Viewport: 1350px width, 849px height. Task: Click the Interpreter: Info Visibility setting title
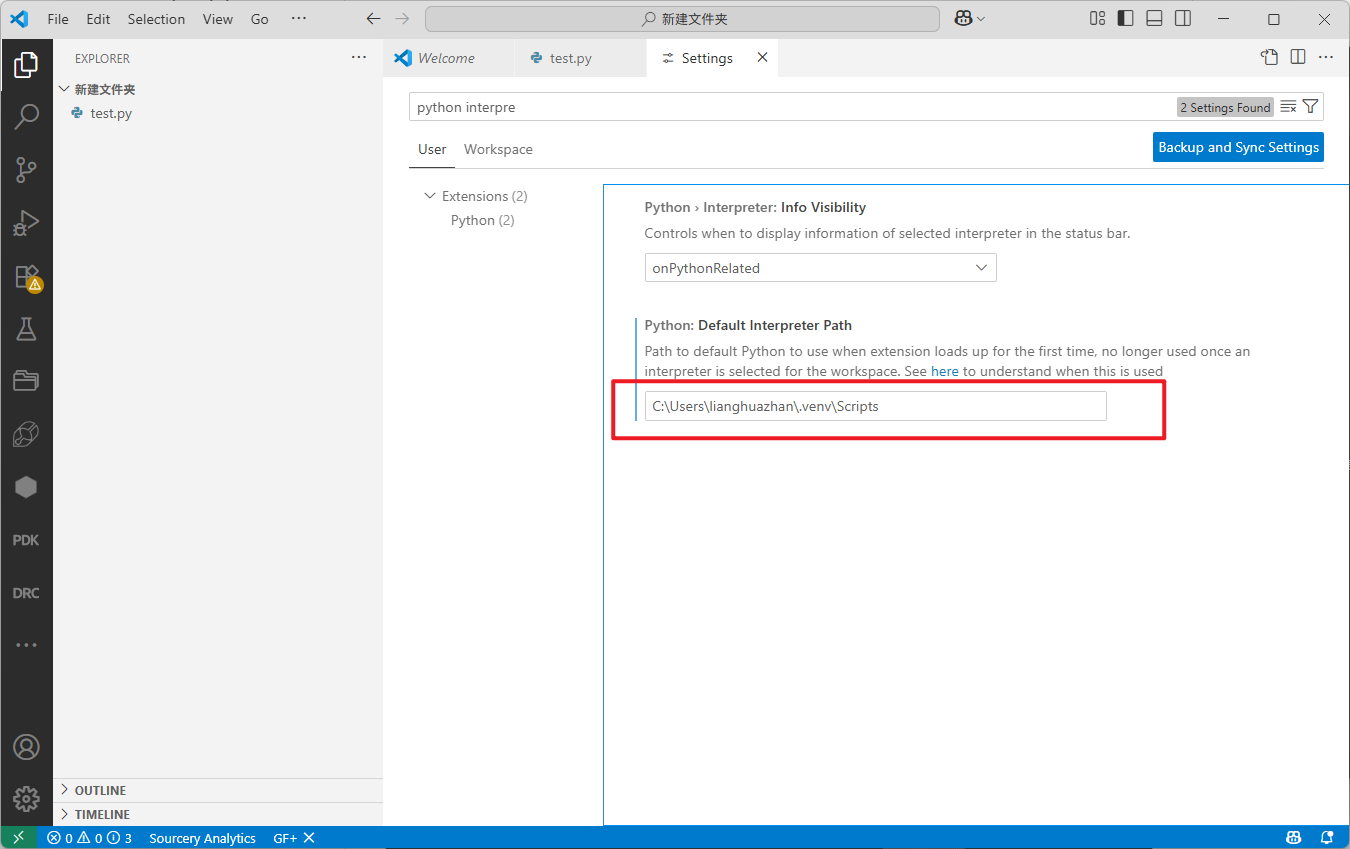point(755,207)
